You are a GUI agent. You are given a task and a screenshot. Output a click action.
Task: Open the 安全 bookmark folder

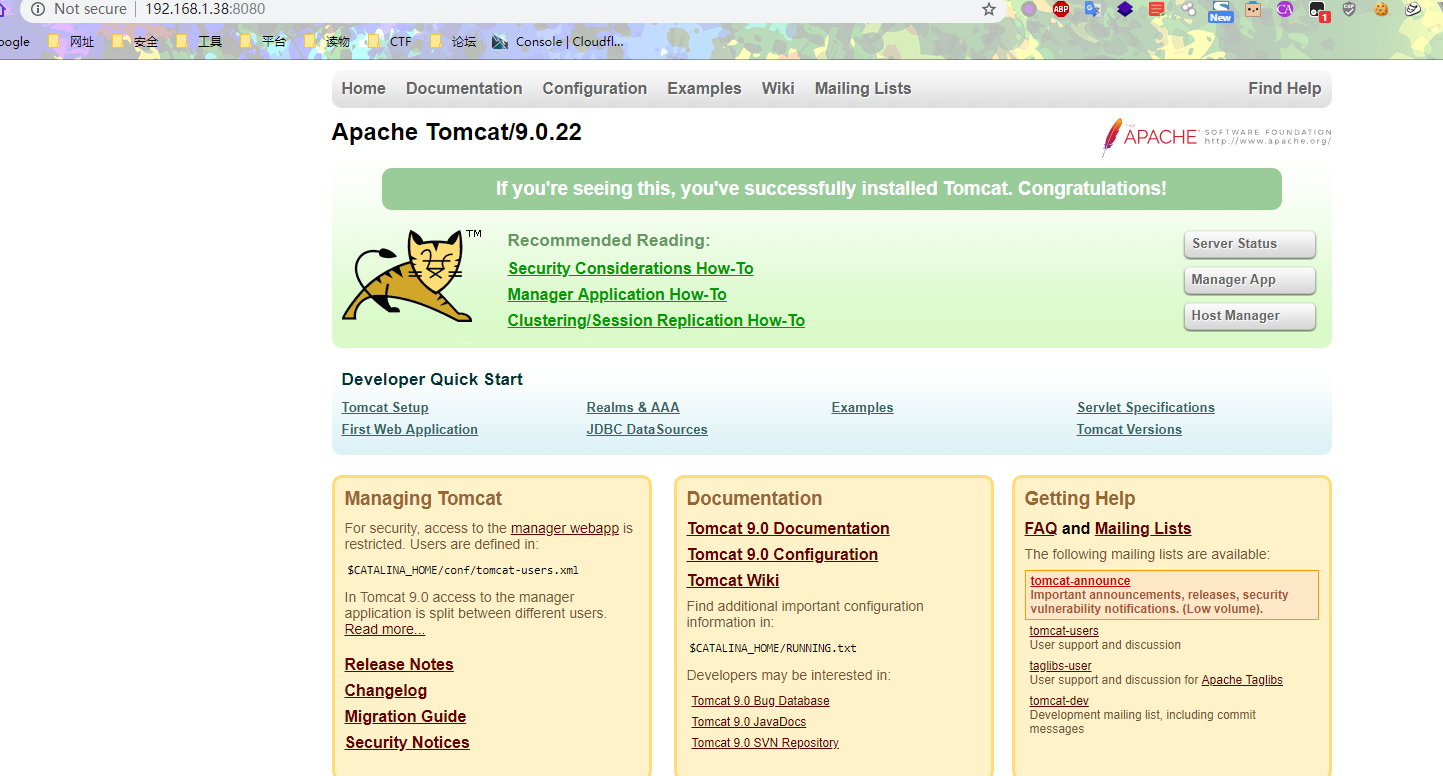coord(135,42)
